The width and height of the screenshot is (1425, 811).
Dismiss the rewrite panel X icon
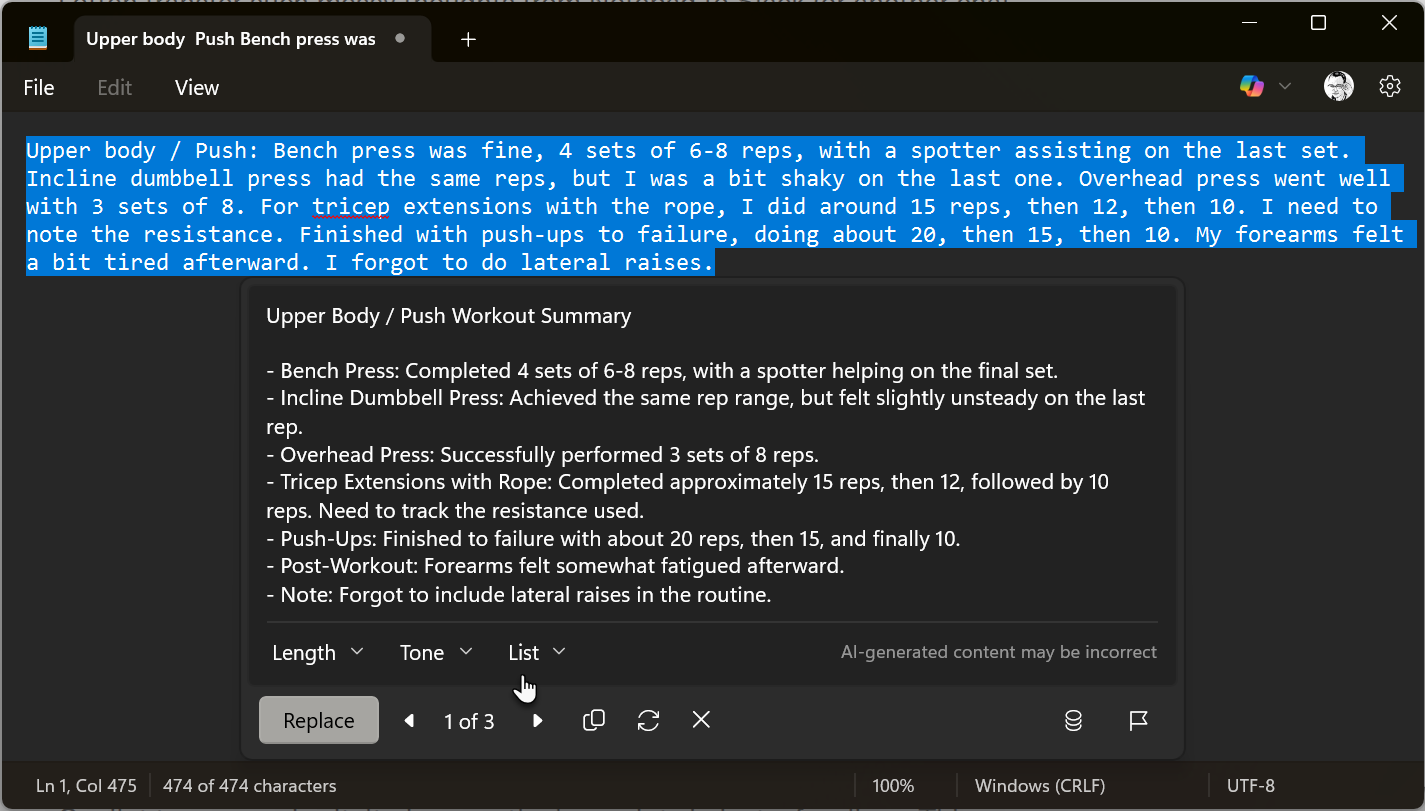coord(702,720)
